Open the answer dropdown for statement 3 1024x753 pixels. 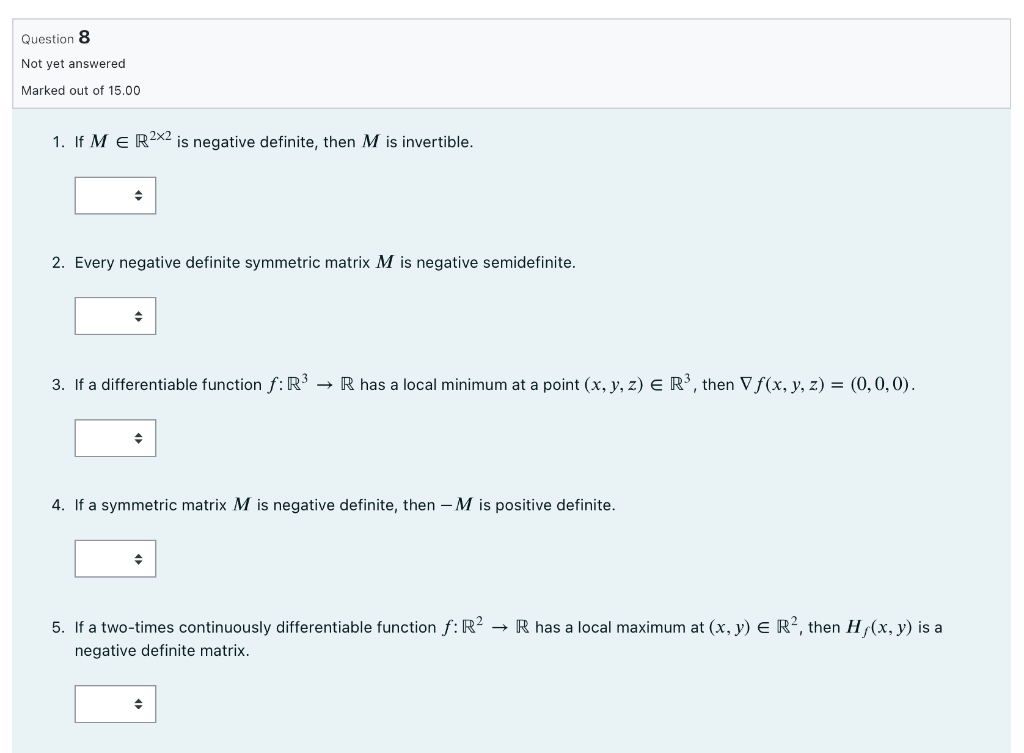pyautogui.click(x=114, y=437)
